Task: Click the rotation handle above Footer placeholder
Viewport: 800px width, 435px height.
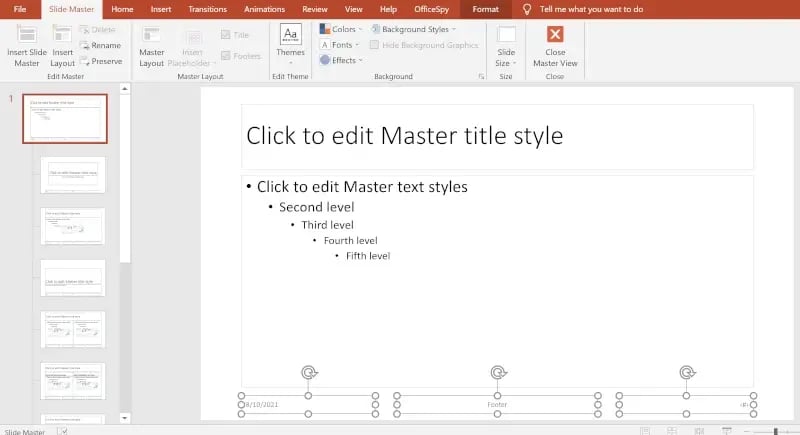Action: tap(497, 373)
